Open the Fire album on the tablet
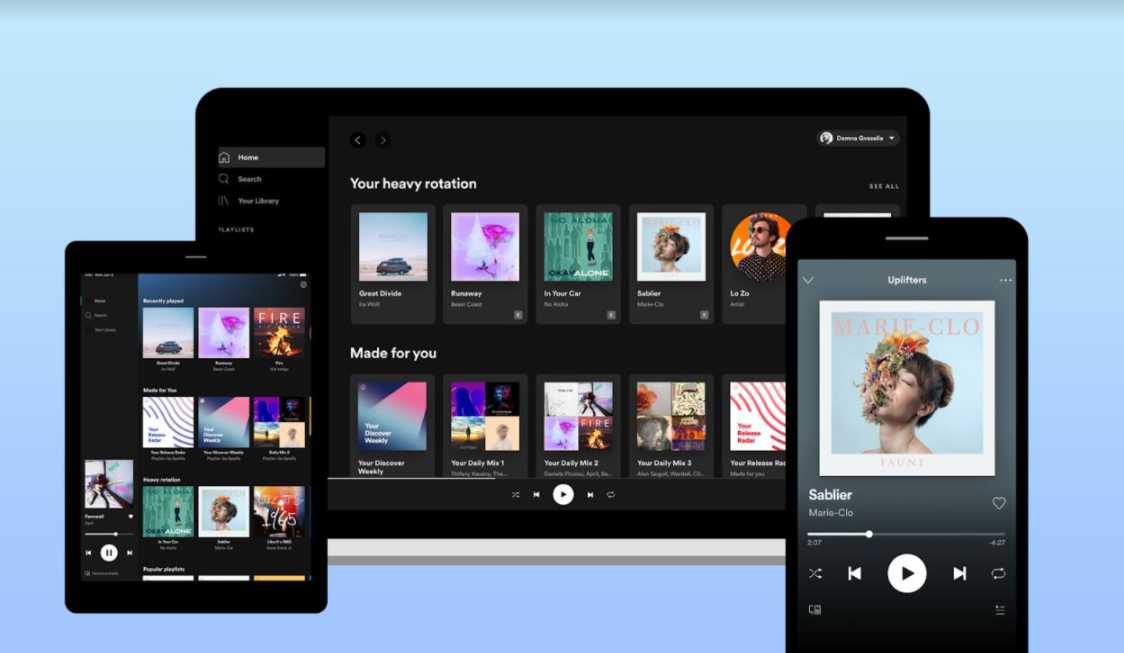Viewport: 1124px width, 653px height. pos(279,333)
